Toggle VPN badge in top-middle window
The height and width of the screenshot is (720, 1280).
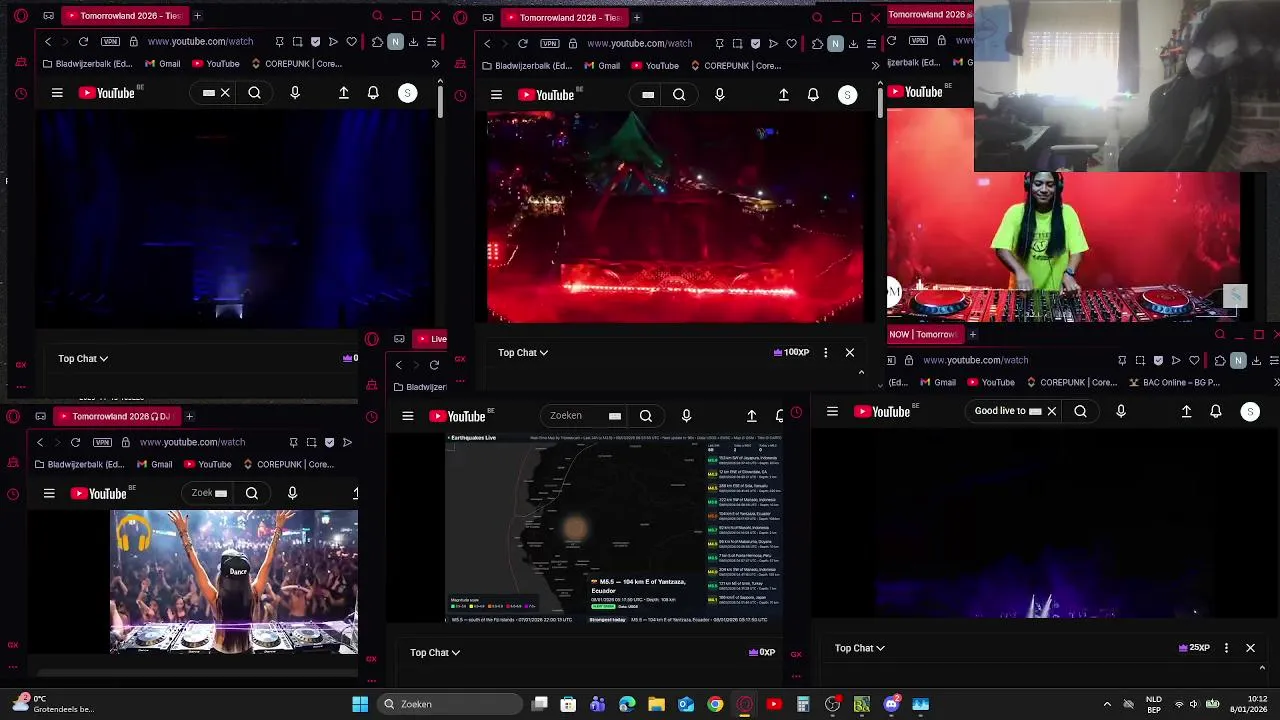550,44
